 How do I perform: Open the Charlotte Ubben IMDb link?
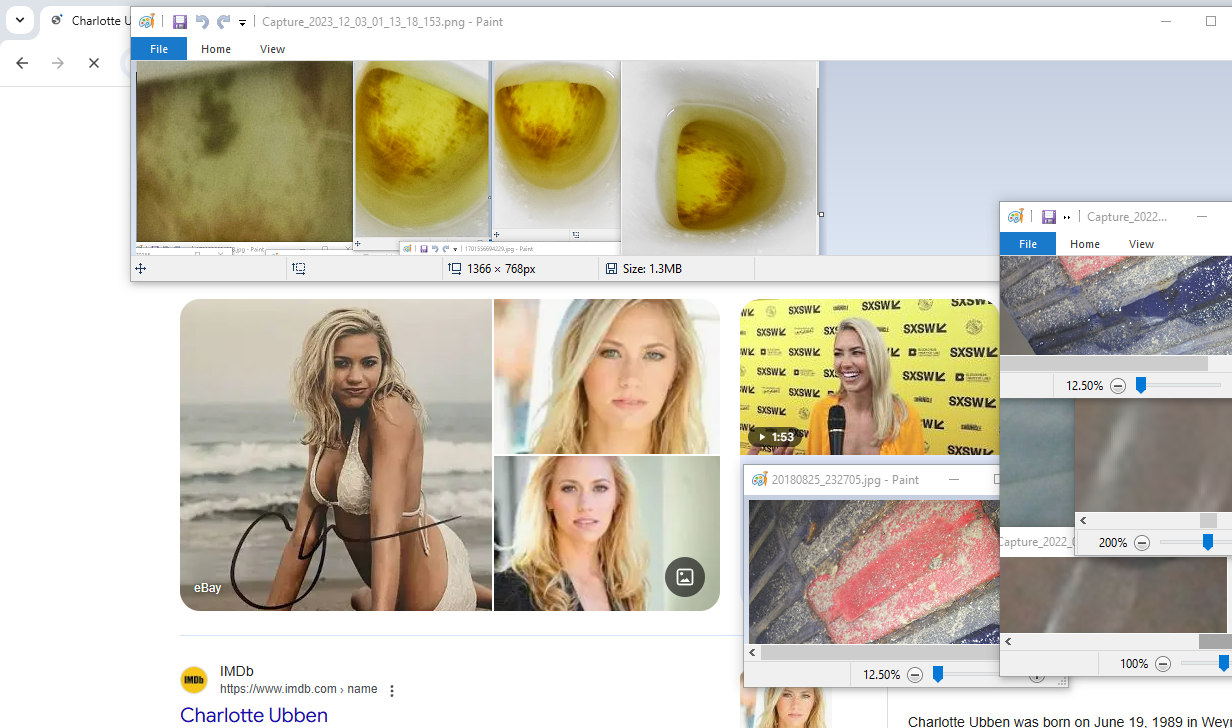coord(254,715)
